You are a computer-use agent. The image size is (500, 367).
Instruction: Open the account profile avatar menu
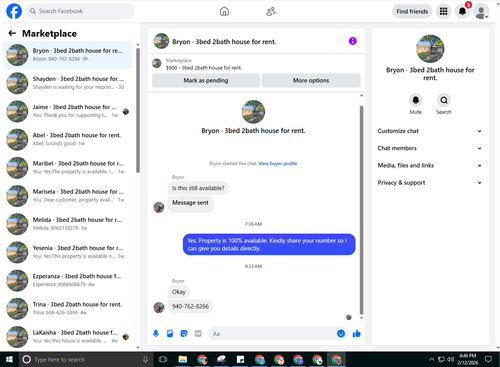tap(481, 11)
